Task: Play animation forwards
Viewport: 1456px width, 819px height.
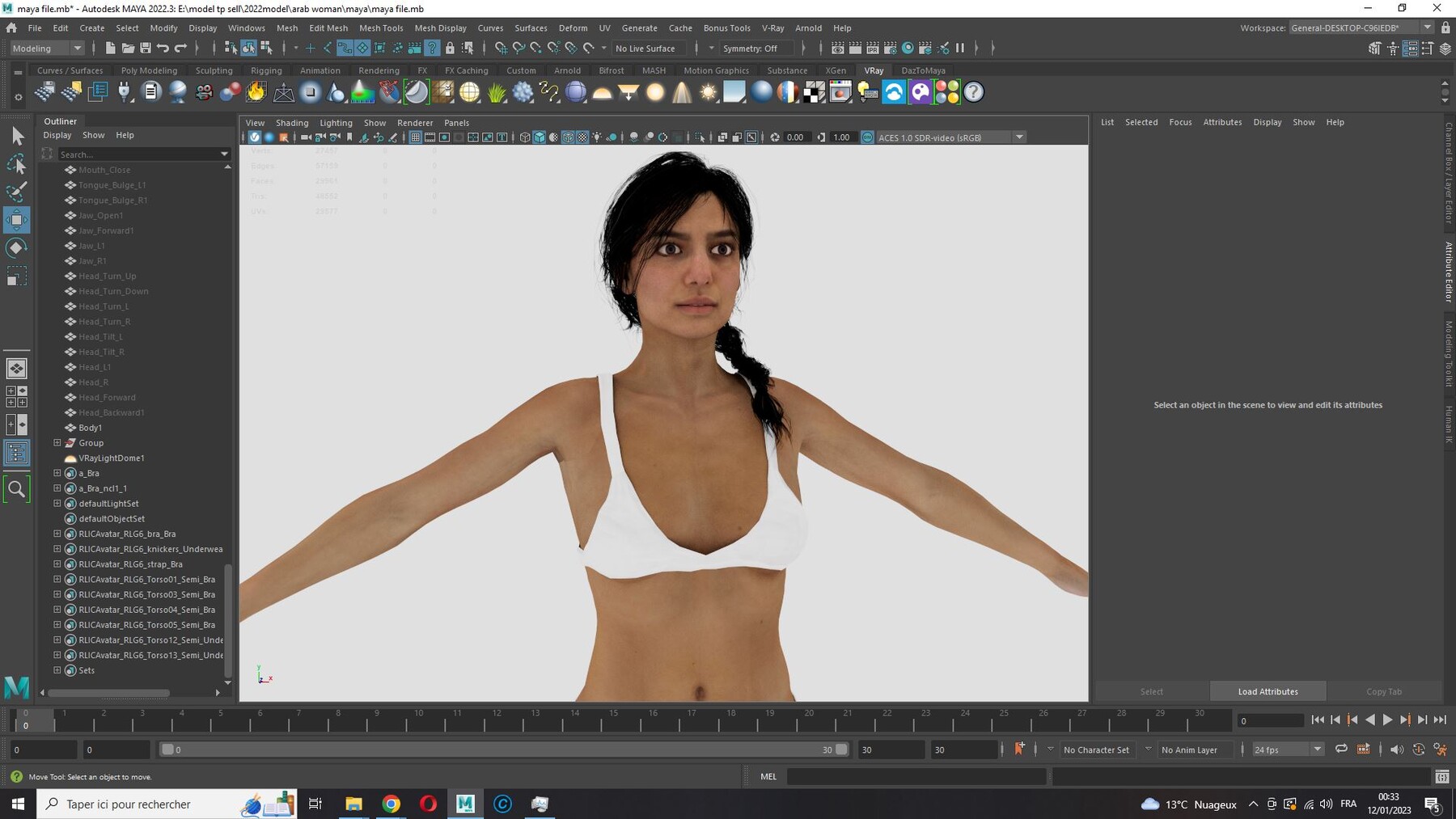Action: [1387, 720]
